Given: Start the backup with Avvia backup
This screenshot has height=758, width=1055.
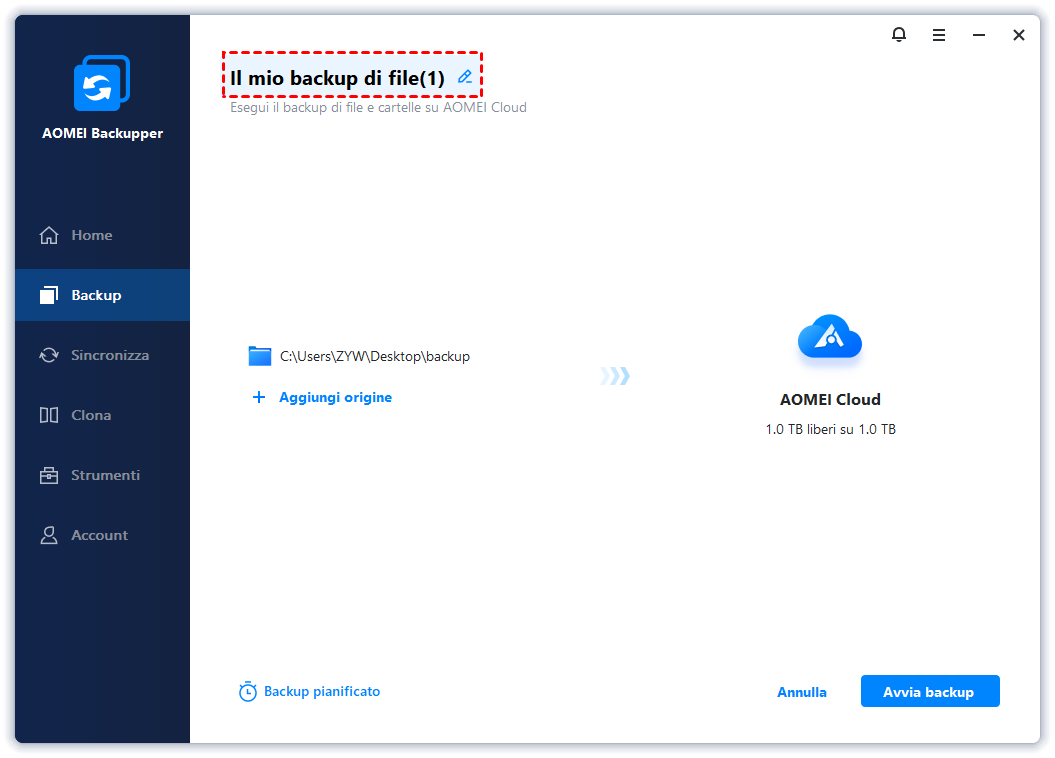Looking at the screenshot, I should point(930,691).
